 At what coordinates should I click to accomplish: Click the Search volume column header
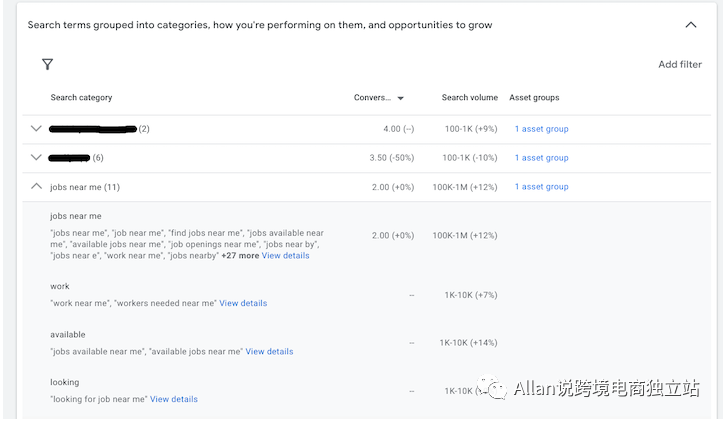click(469, 98)
